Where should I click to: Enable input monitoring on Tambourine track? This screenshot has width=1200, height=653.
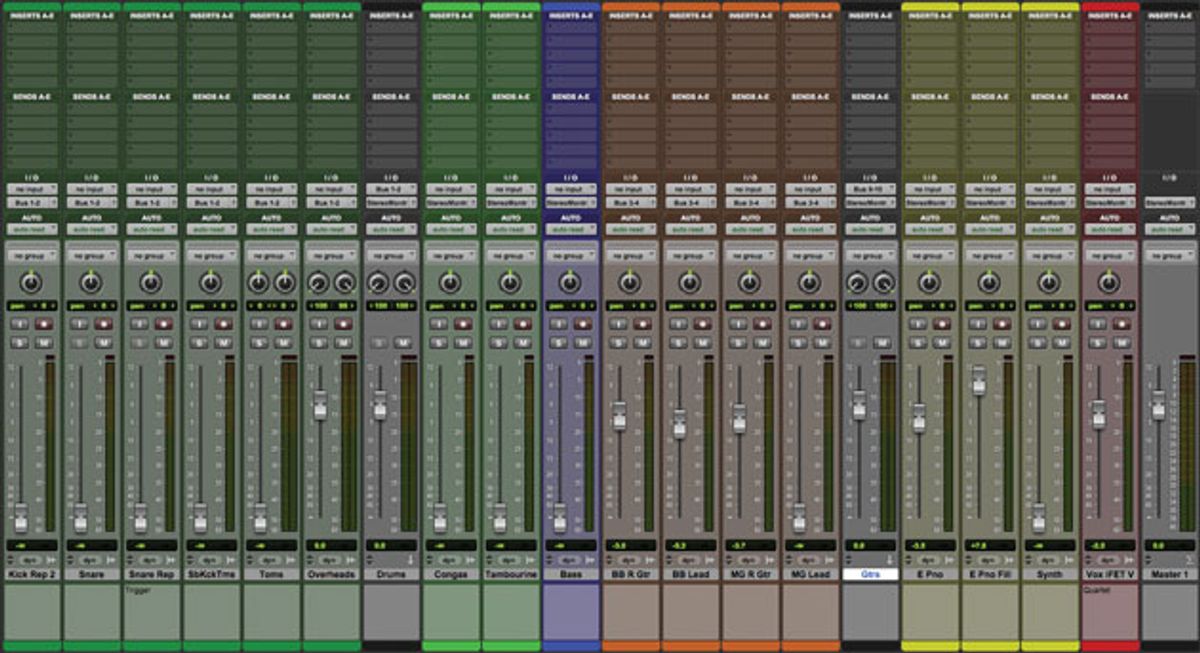coord(498,324)
